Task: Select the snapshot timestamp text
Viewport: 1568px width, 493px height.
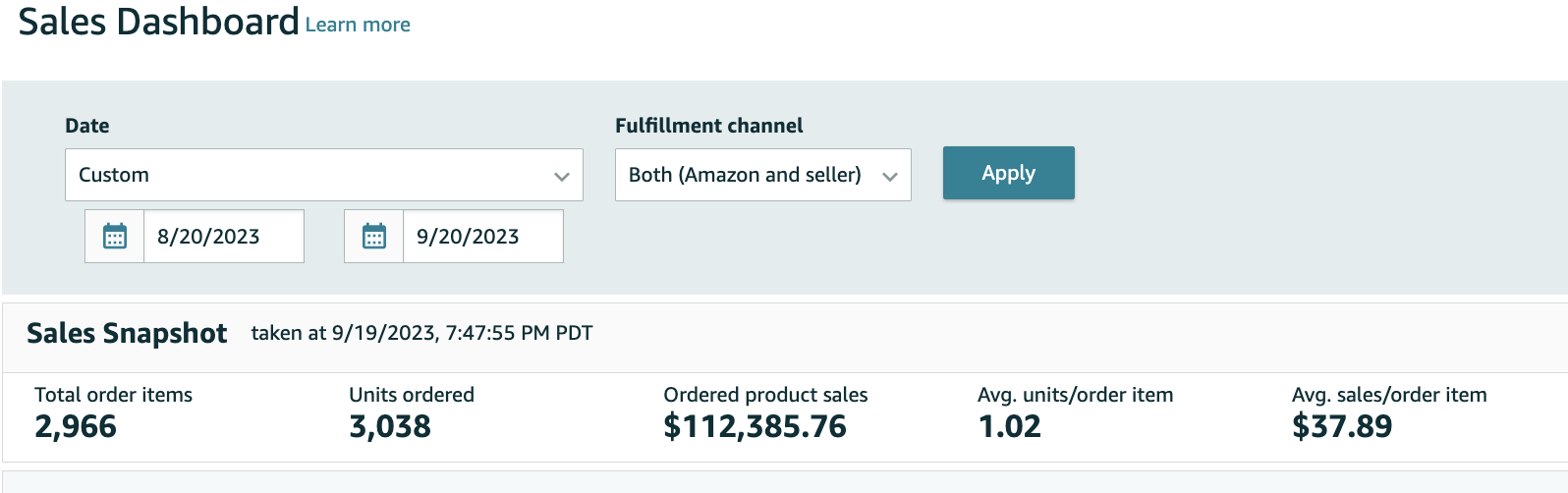Action: [421, 334]
